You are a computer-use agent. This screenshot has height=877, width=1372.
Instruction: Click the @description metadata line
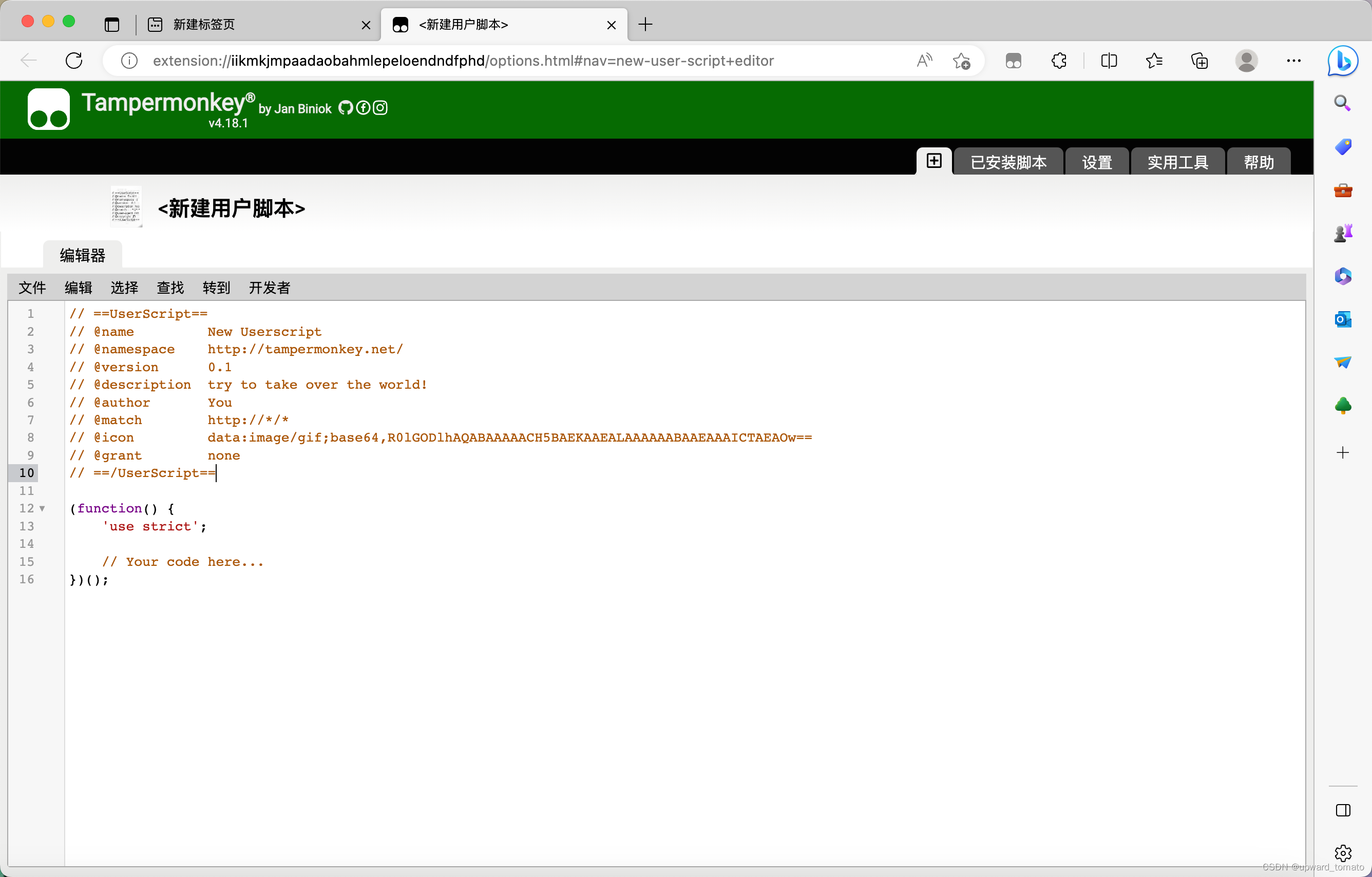click(248, 385)
